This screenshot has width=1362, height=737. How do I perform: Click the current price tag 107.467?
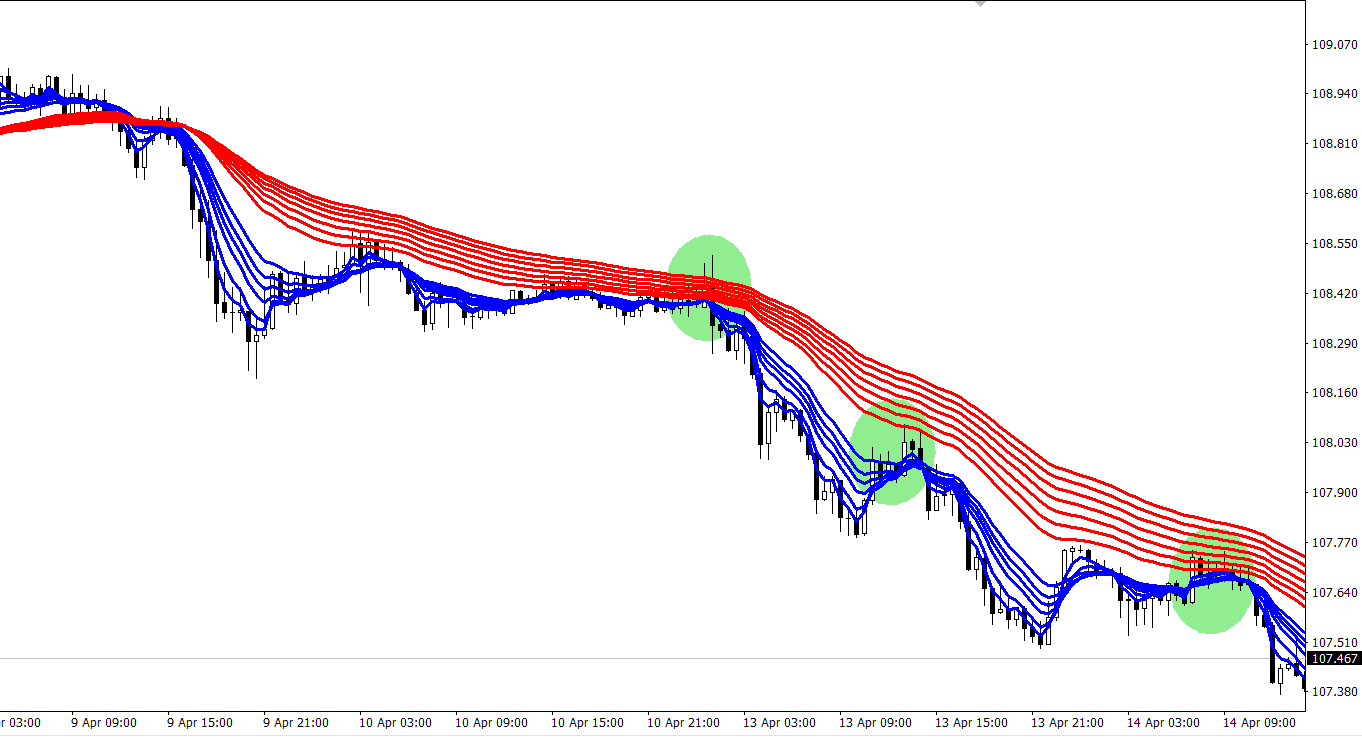coord(1334,659)
